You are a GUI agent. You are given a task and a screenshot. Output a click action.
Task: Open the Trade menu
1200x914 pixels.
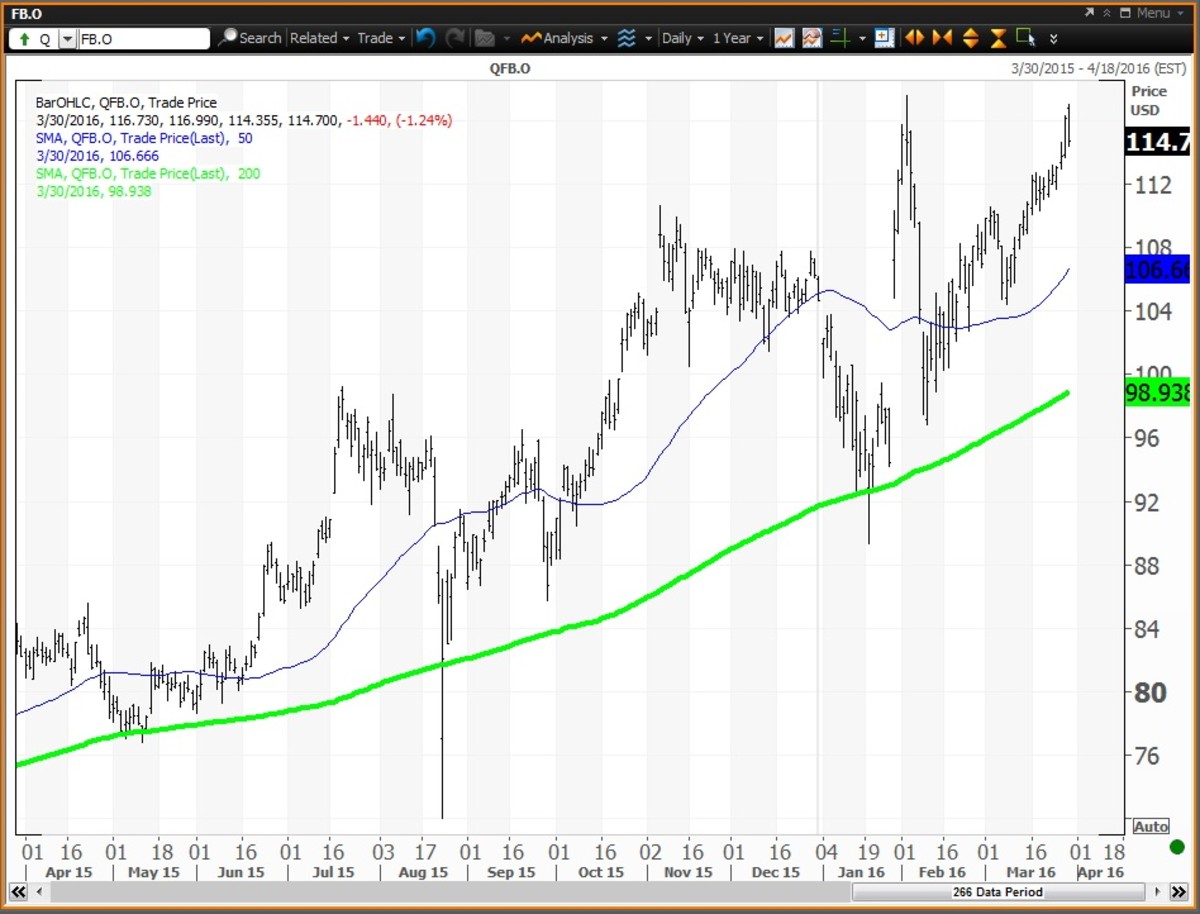pyautogui.click(x=381, y=38)
